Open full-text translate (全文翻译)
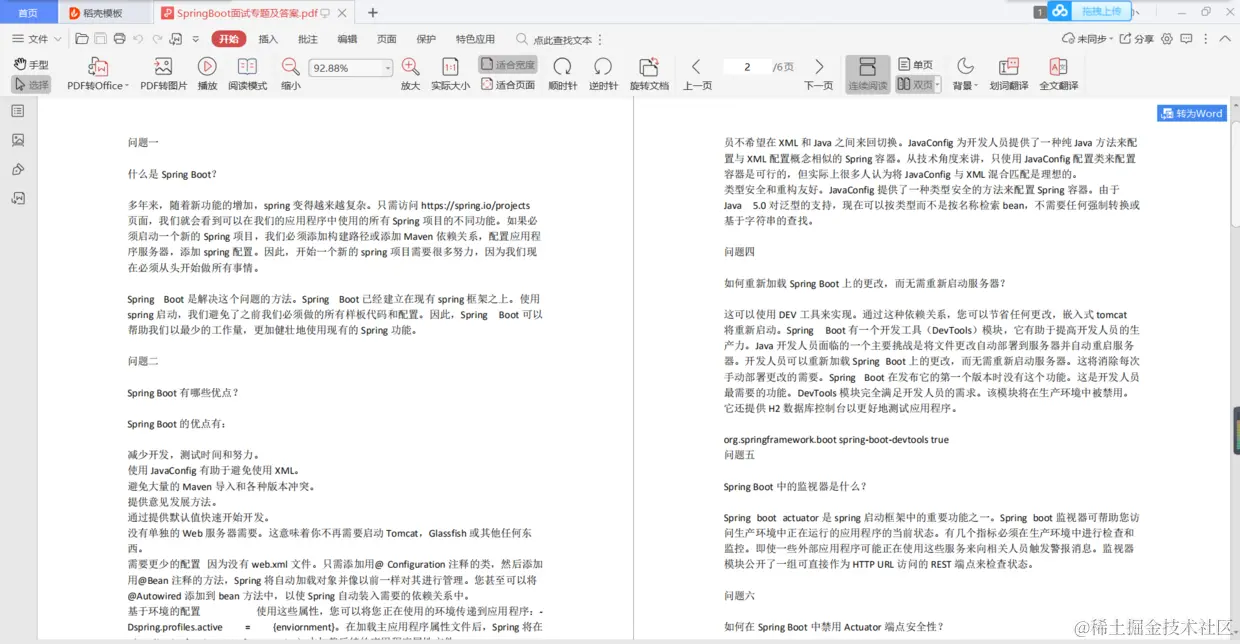Image resolution: width=1240 pixels, height=644 pixels. [x=1058, y=74]
